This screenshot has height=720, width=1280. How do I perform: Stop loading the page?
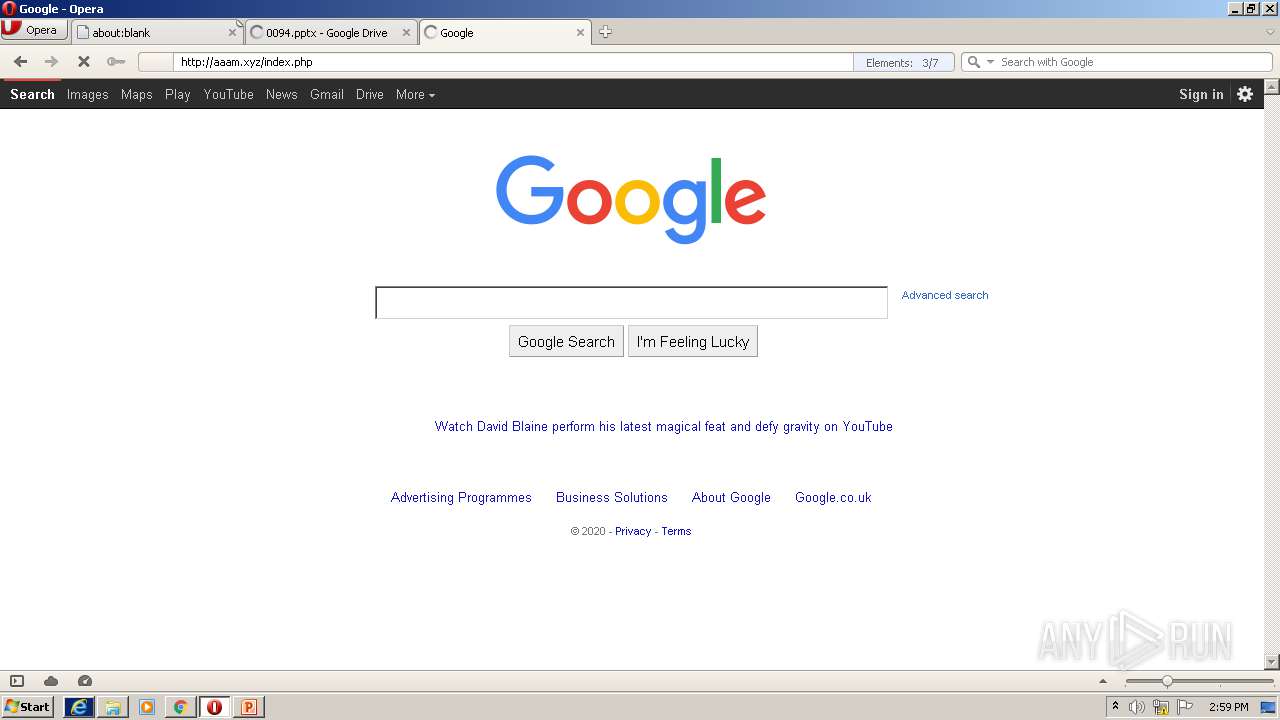[x=84, y=62]
